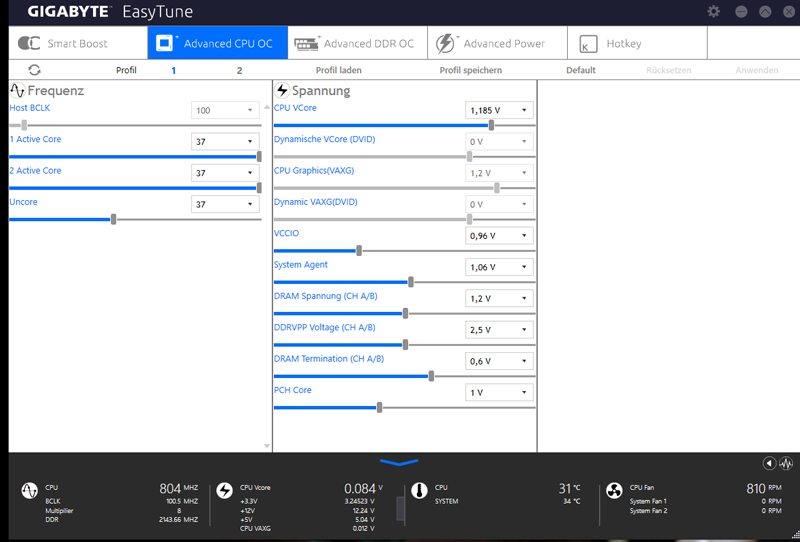Open the DDRVPP Voltage dropdown
The image size is (800, 542).
click(x=499, y=330)
